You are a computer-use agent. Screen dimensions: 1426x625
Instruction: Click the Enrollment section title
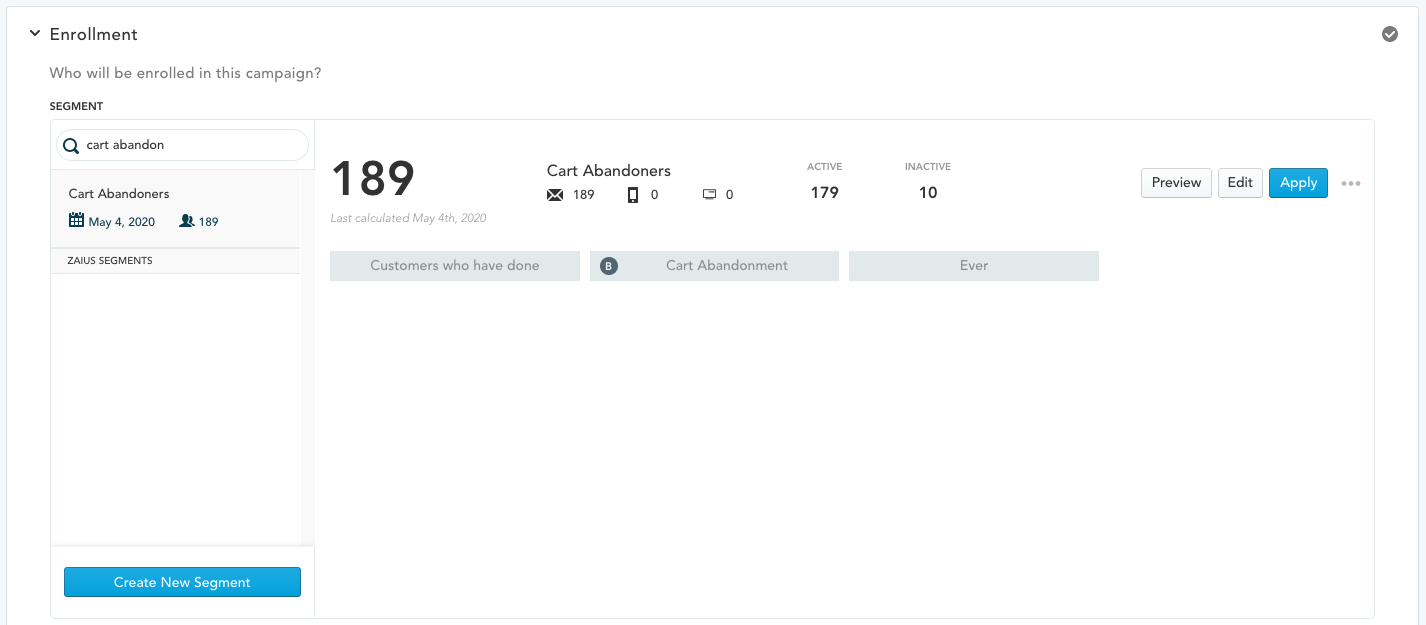click(94, 34)
